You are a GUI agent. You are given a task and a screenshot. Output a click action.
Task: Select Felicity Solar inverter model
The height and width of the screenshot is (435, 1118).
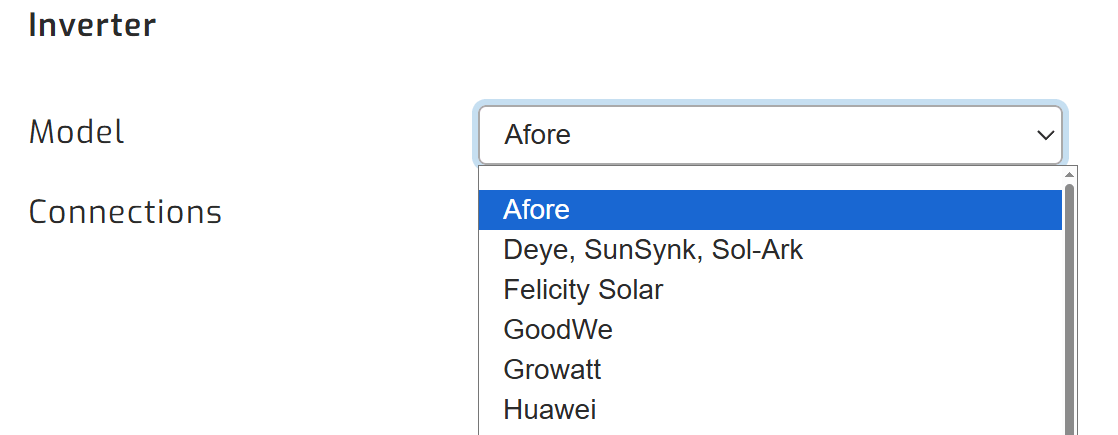point(583,290)
